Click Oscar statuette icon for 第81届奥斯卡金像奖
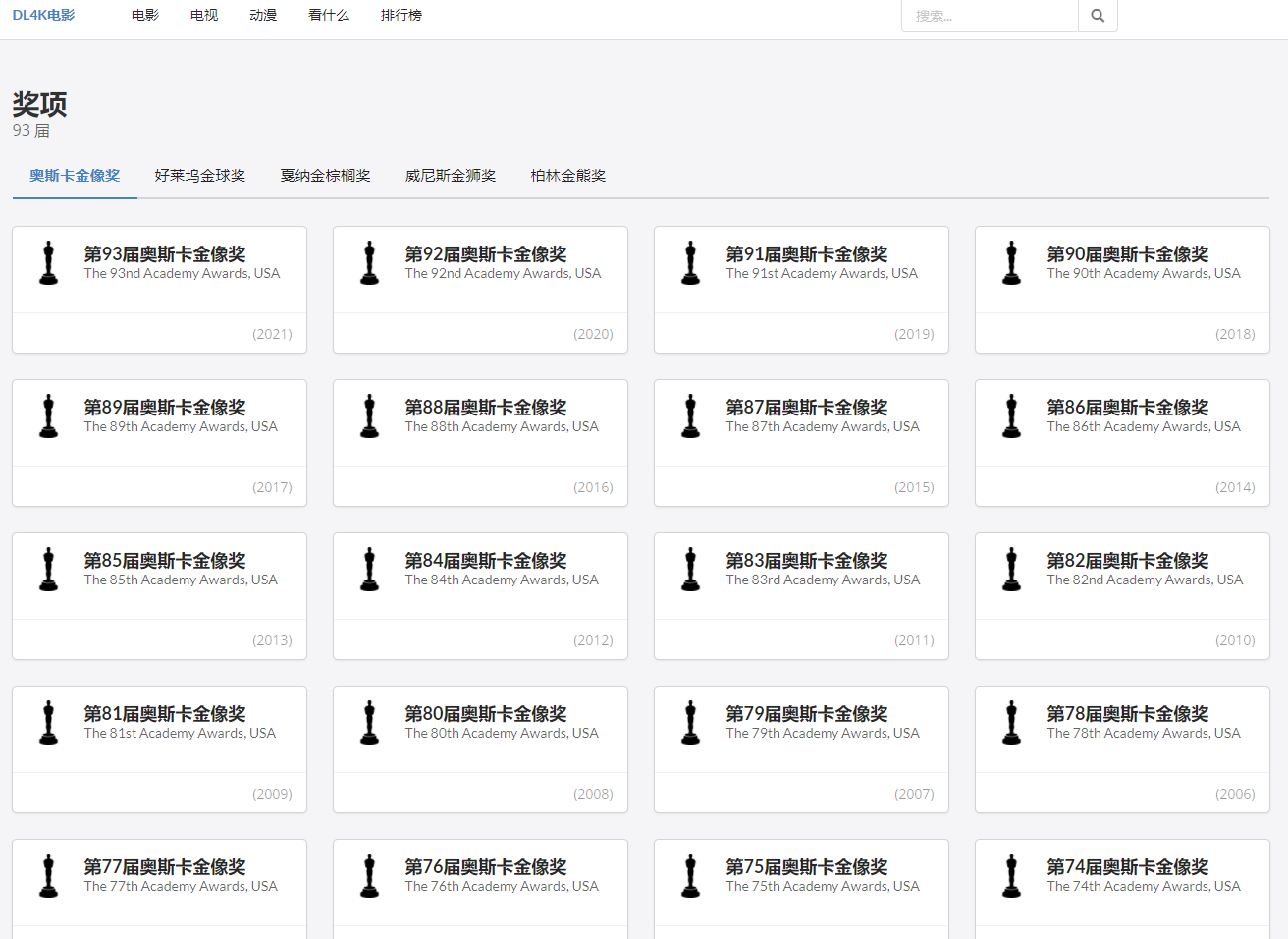Screen dimensions: 1288x939 [48, 723]
